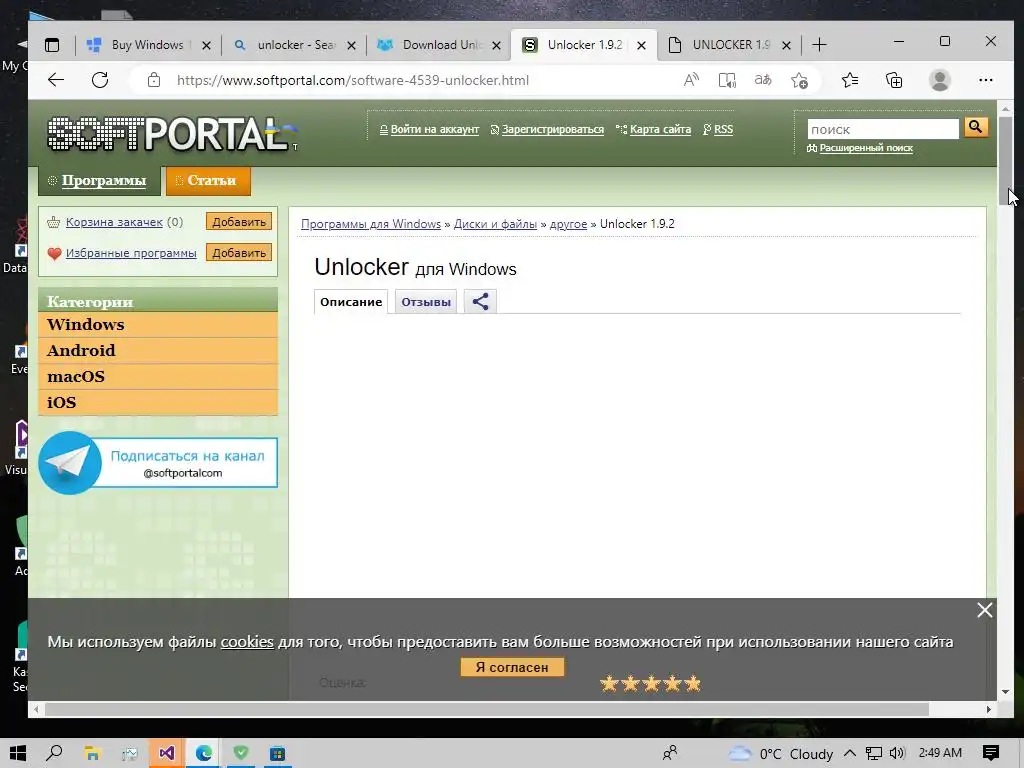Click the address bar URL
This screenshot has width=1024, height=768.
tap(353, 80)
